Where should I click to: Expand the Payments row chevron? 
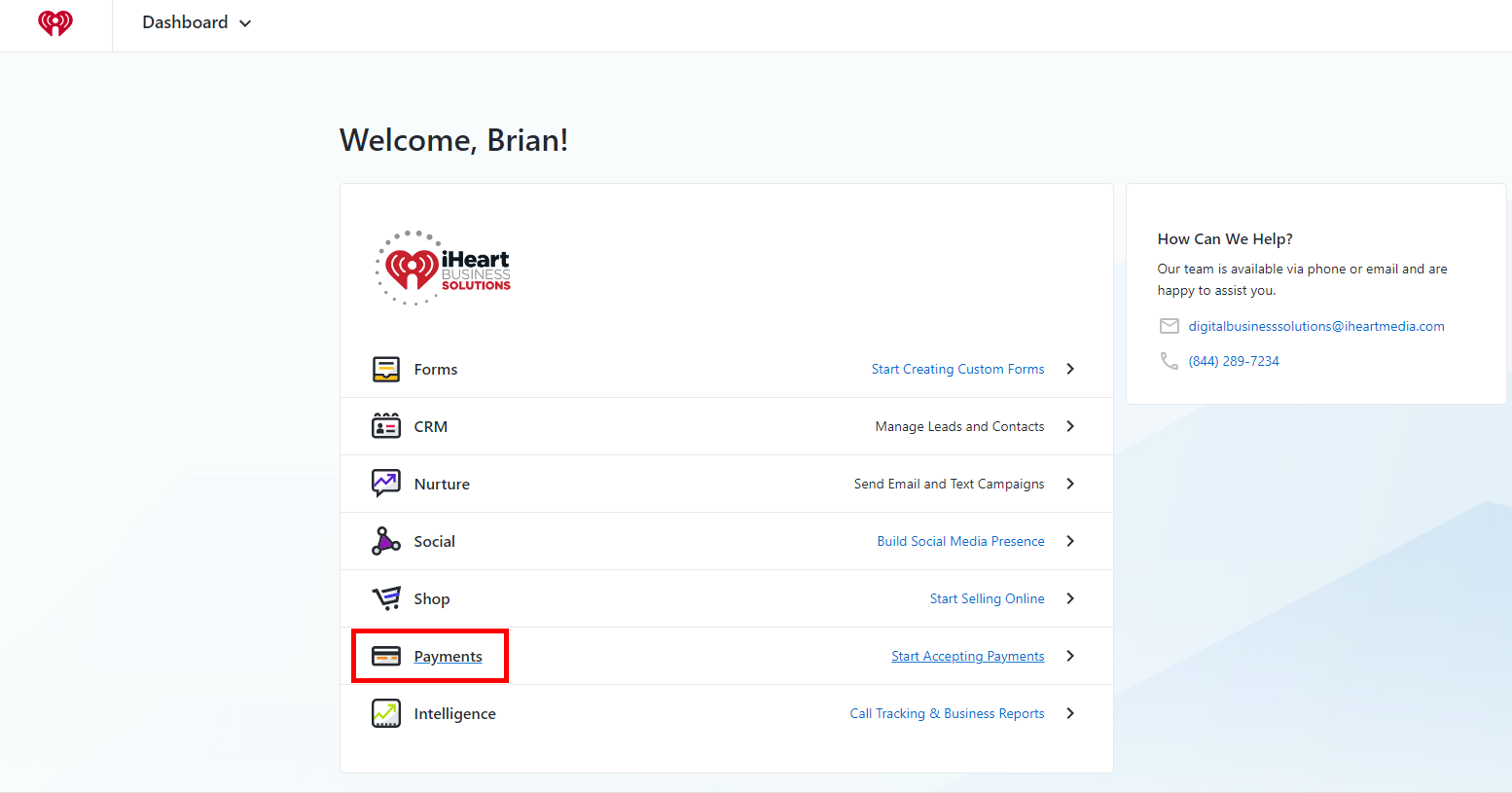1070,656
